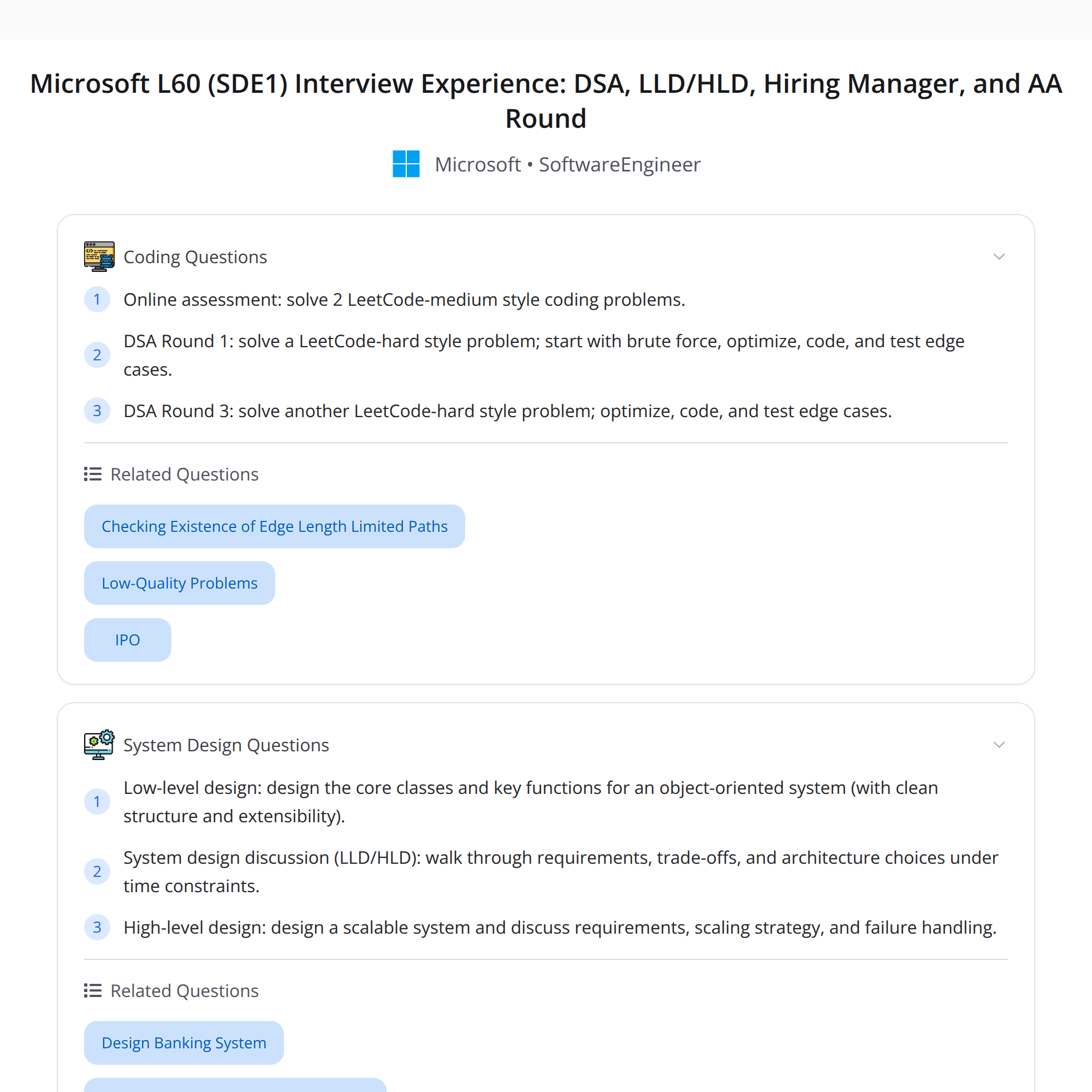Collapse the System Design Questions section chevron
Viewport: 1092px width, 1092px height.
click(999, 745)
